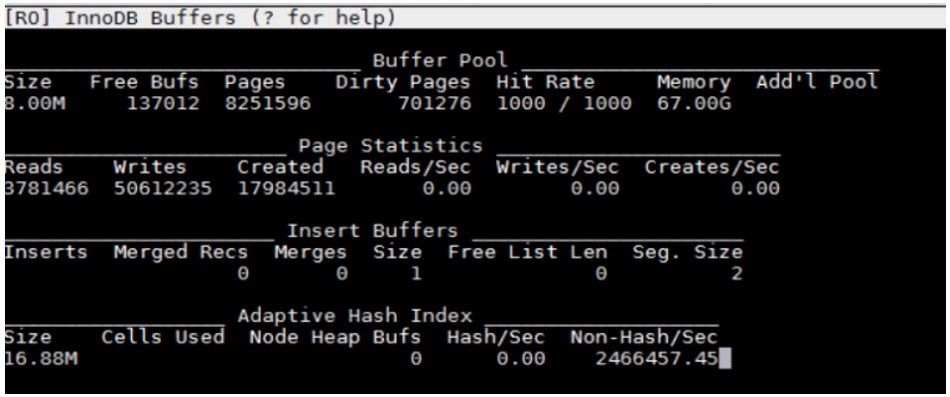Click the 'Free List Len' column header
Image resolution: width=950 pixels, height=397 pixels.
(x=527, y=252)
